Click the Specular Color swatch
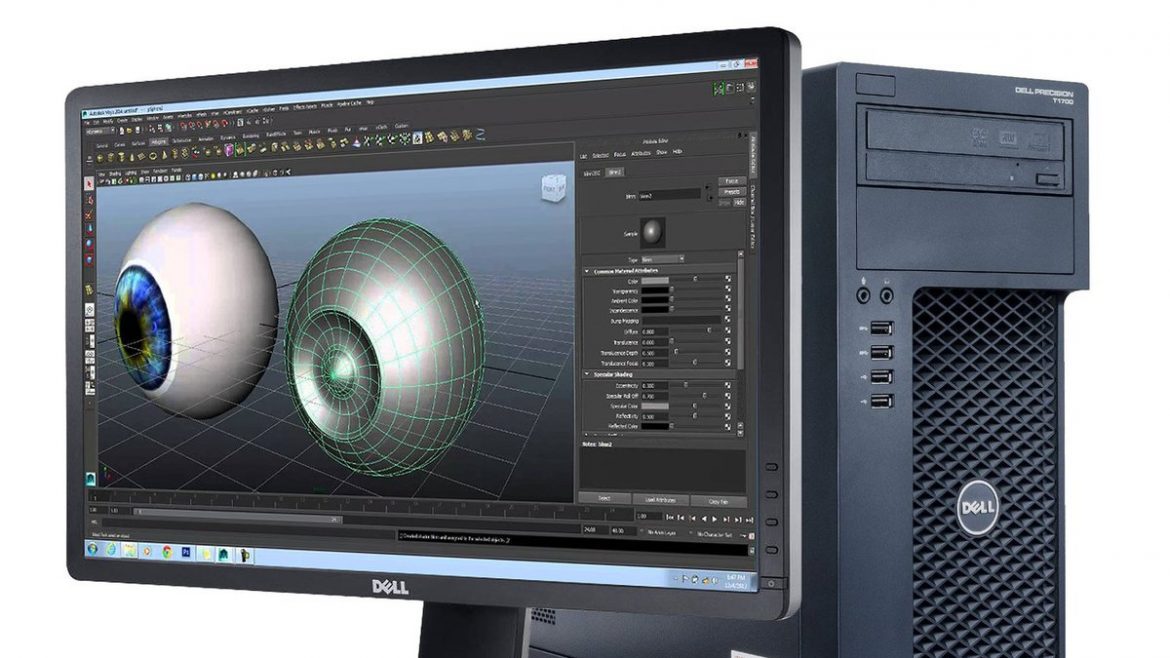1170x658 pixels. pos(655,406)
